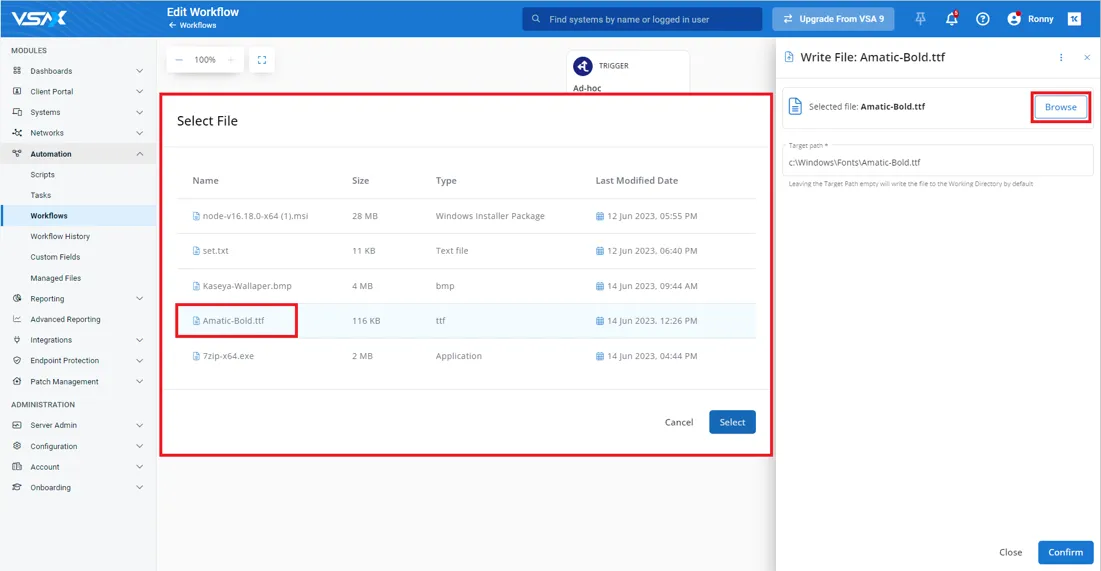Select the 7zip-x64.exe file row
The width and height of the screenshot is (1101, 571).
click(x=228, y=356)
